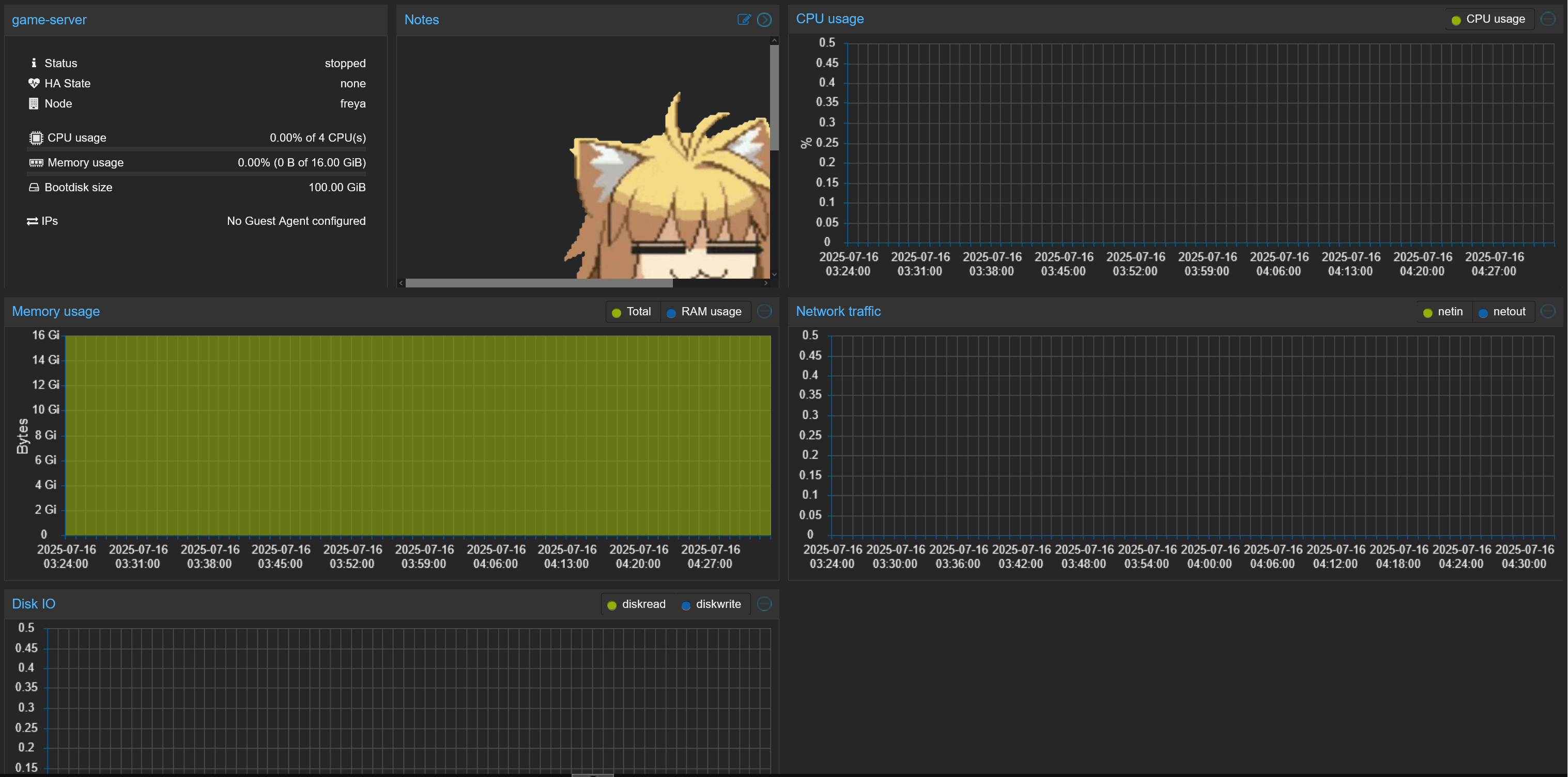Click the Notes panel horizontal scrollbar
The image size is (1568, 777).
(x=539, y=283)
